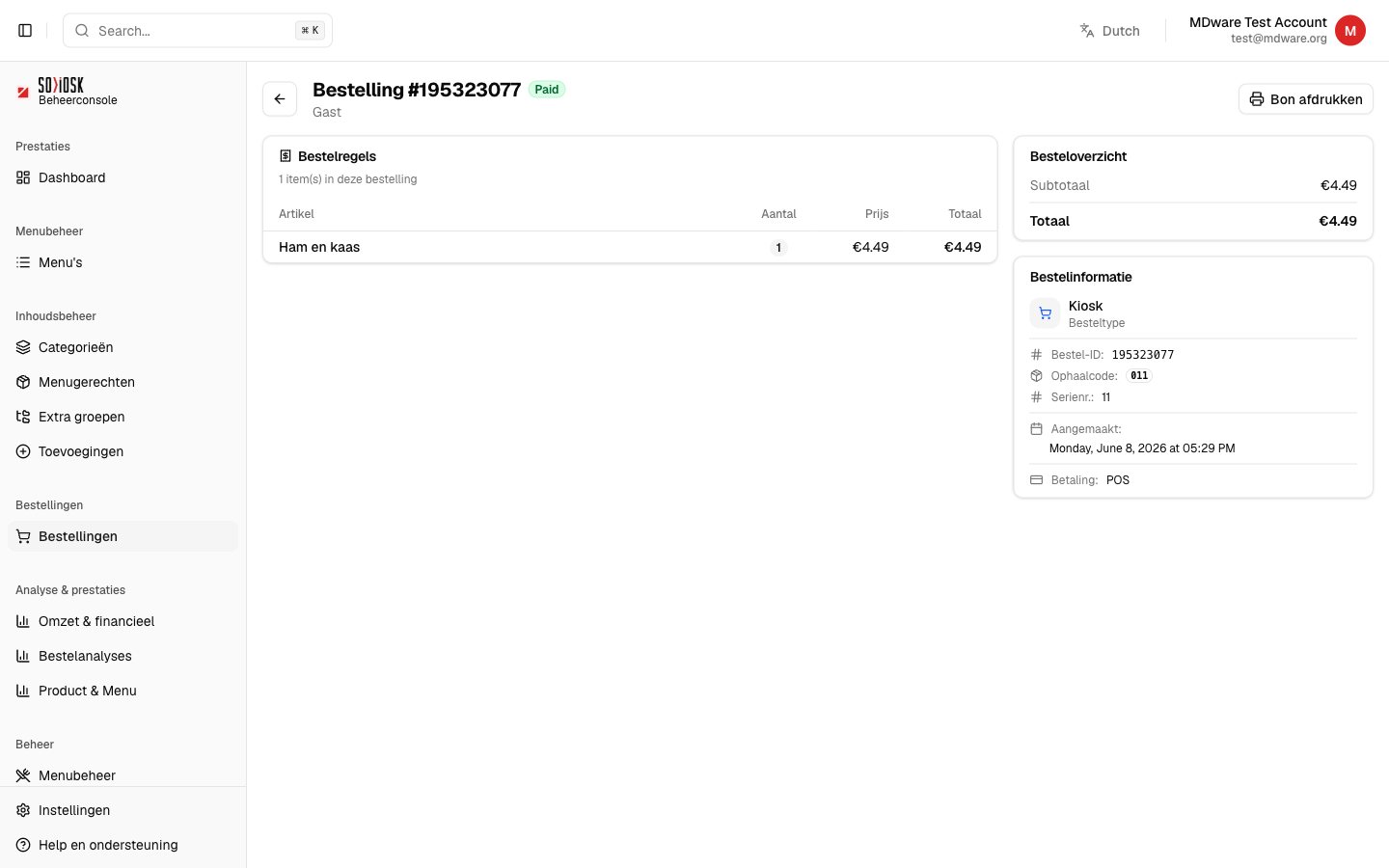Open the Dutch language selector
This screenshot has width=1389, height=868.
click(x=1110, y=31)
